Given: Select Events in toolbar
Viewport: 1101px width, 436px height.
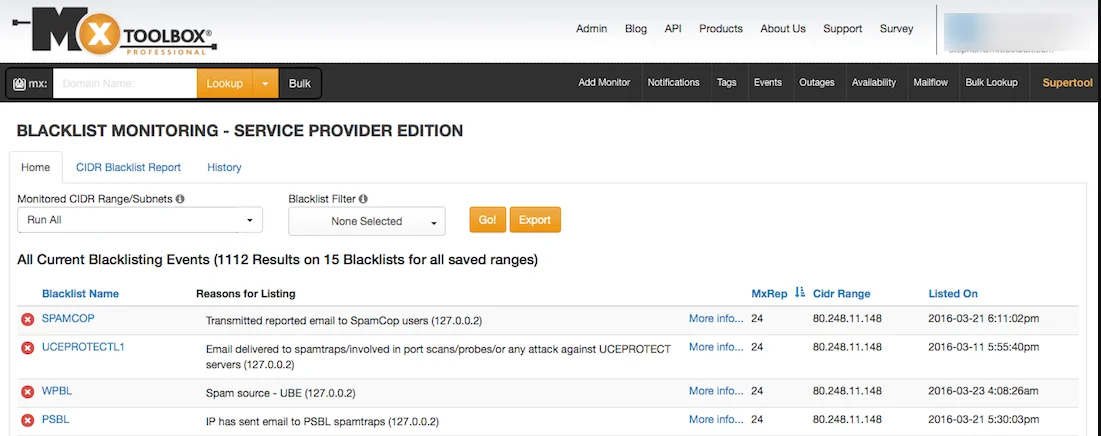Looking at the screenshot, I should click(x=767, y=82).
